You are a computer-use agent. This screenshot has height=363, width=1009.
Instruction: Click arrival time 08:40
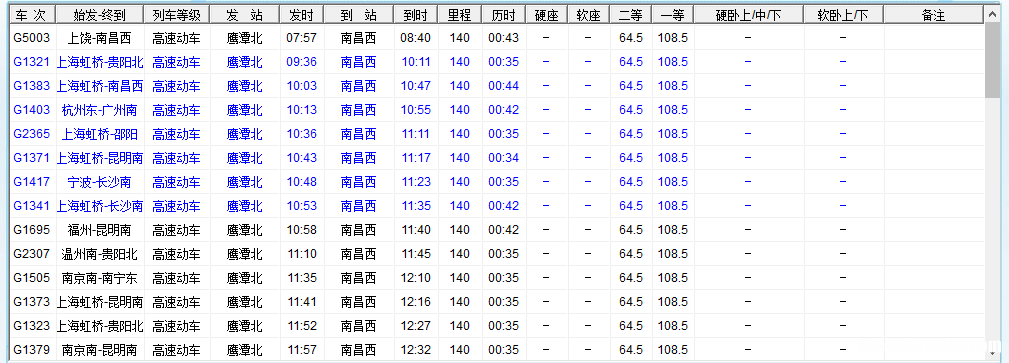point(416,38)
